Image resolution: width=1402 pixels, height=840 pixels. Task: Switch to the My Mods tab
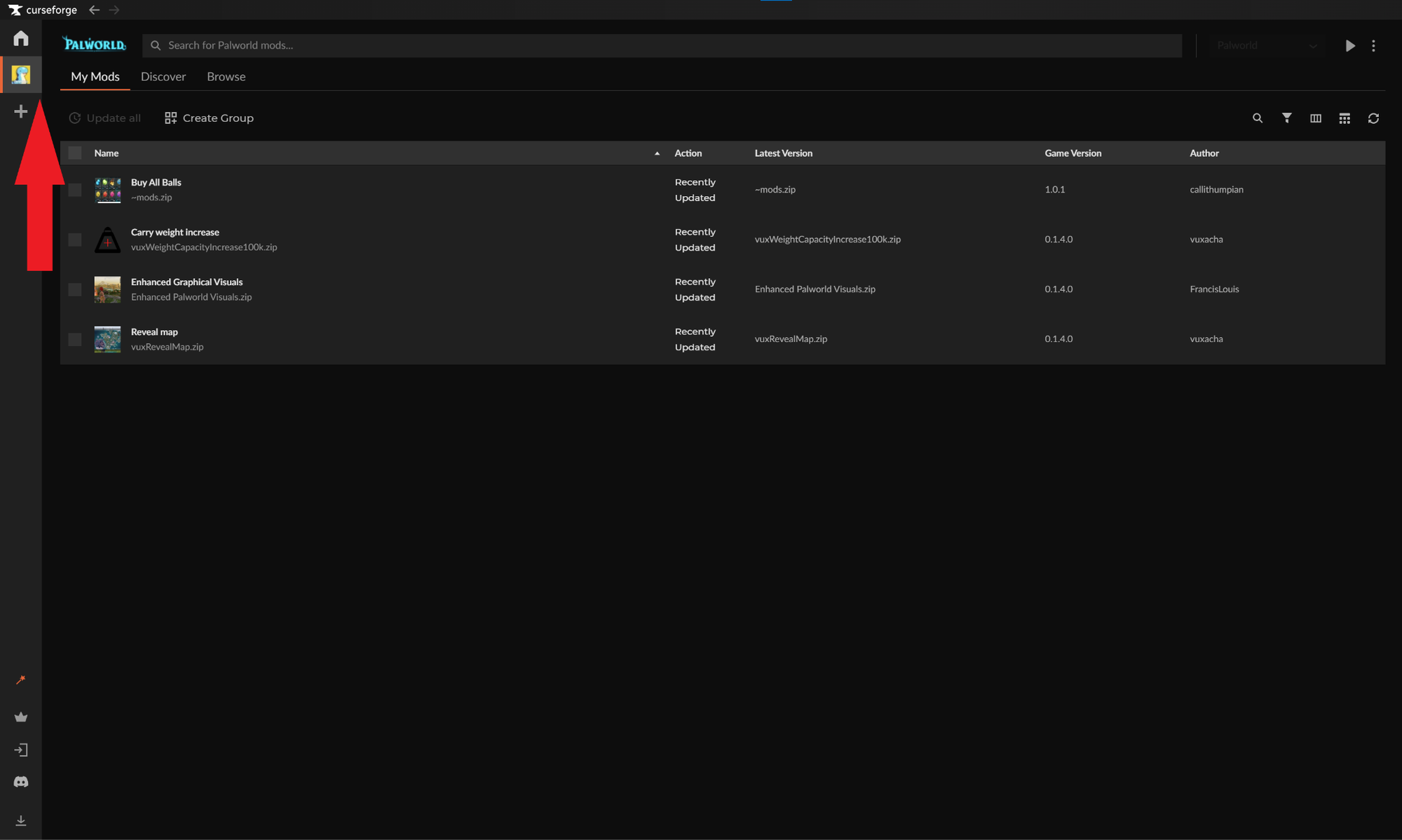[x=95, y=76]
